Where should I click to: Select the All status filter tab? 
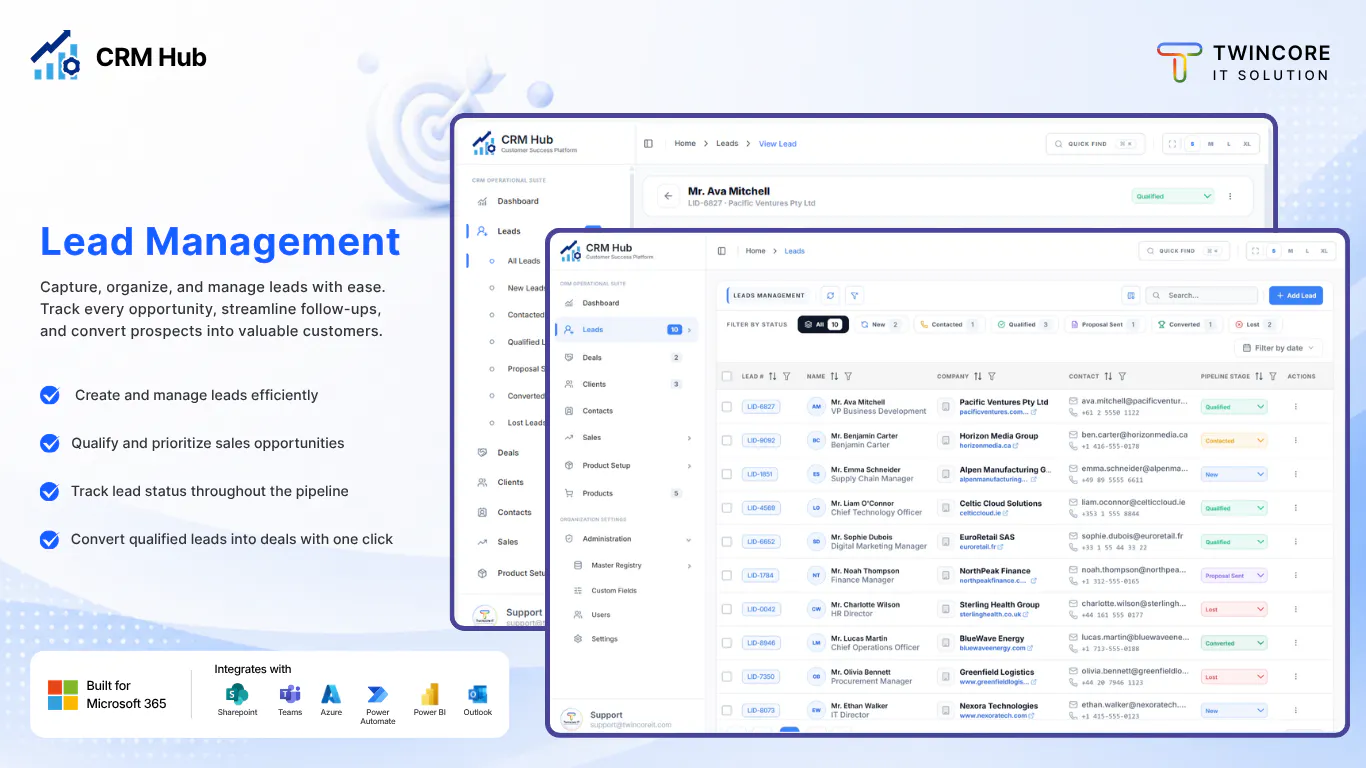tap(823, 324)
